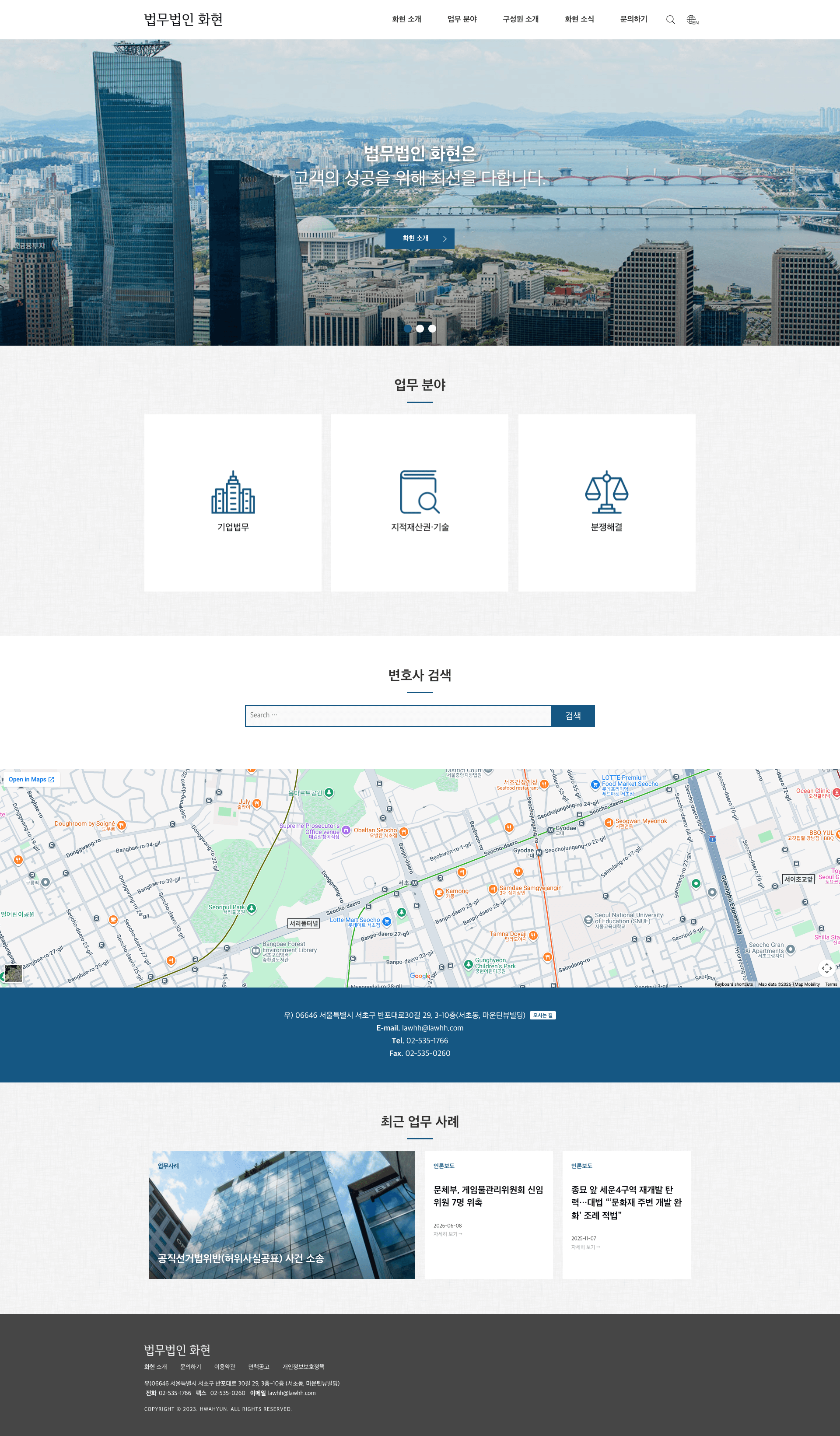
Task: Click the 법무법인 화현 header logo
Action: pos(183,19)
